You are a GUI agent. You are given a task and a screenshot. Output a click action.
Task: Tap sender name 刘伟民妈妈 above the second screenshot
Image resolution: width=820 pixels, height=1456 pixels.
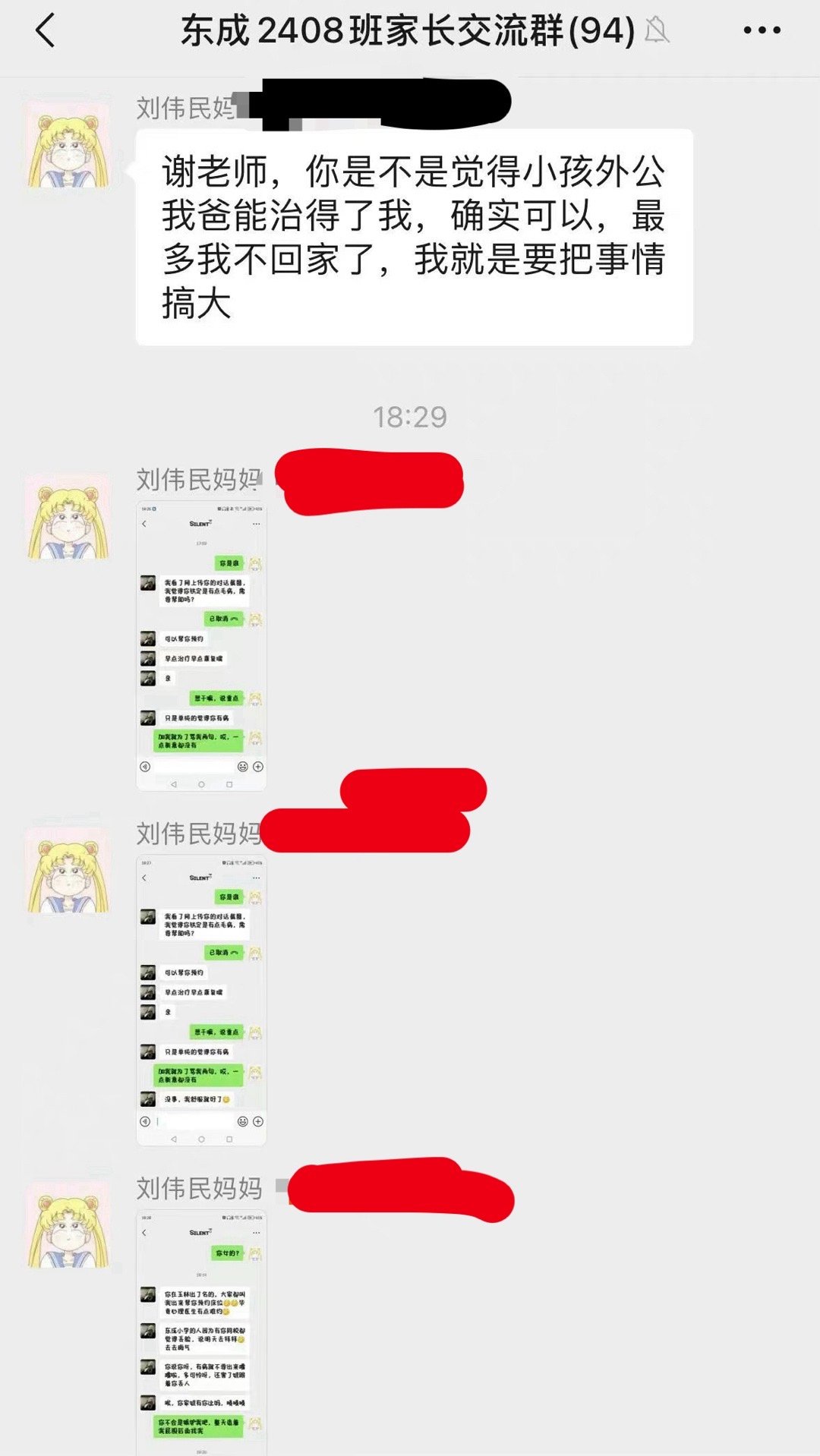[x=199, y=834]
